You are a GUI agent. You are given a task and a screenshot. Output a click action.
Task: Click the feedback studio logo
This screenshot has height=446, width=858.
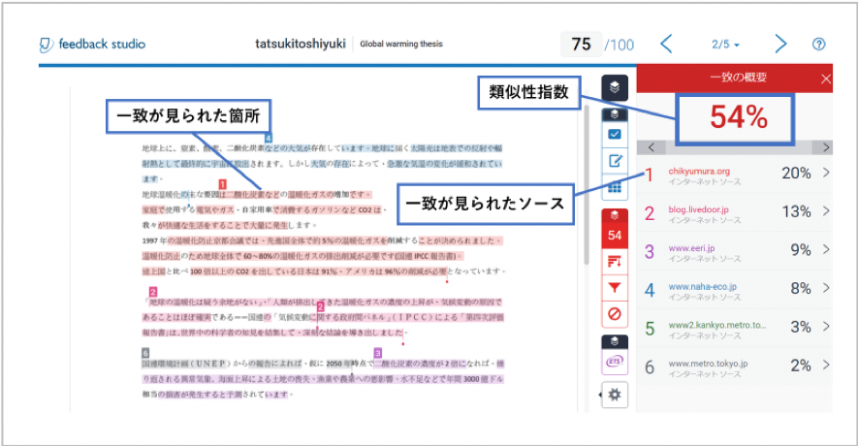tap(92, 44)
